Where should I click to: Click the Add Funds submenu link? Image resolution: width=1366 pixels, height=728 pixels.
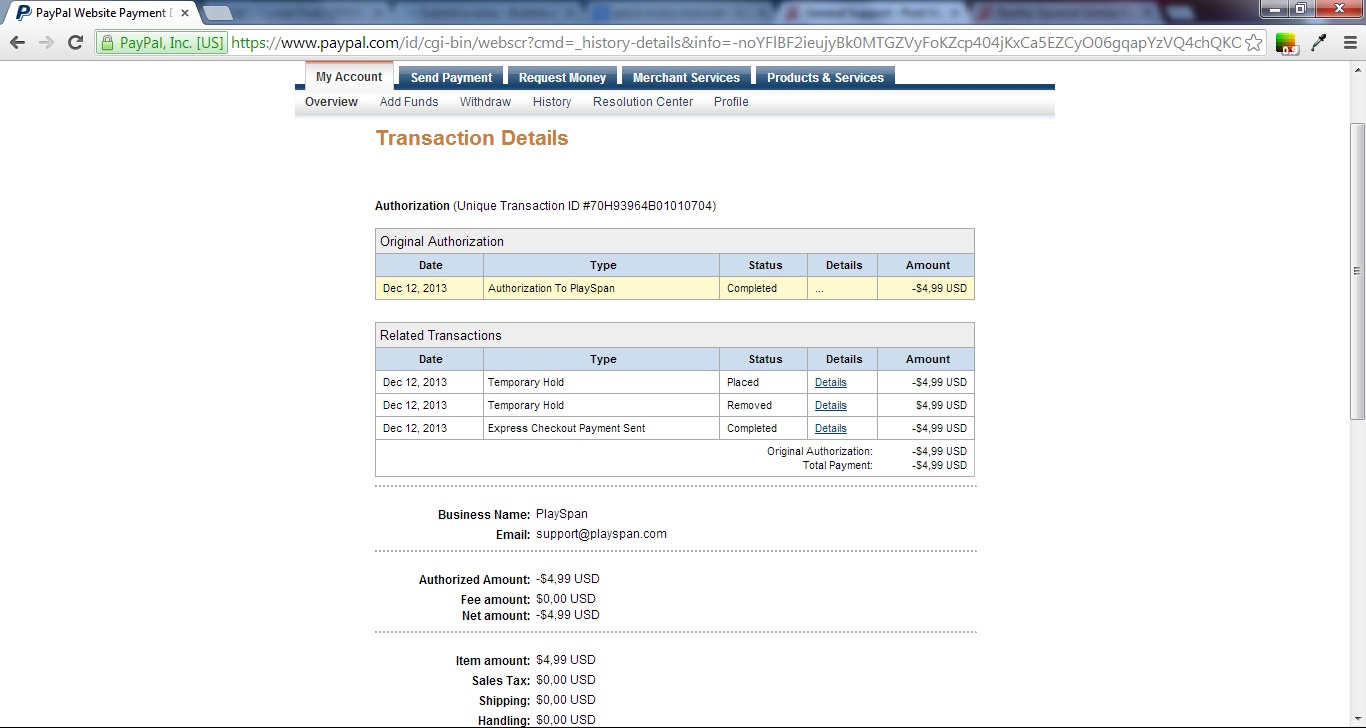(409, 102)
